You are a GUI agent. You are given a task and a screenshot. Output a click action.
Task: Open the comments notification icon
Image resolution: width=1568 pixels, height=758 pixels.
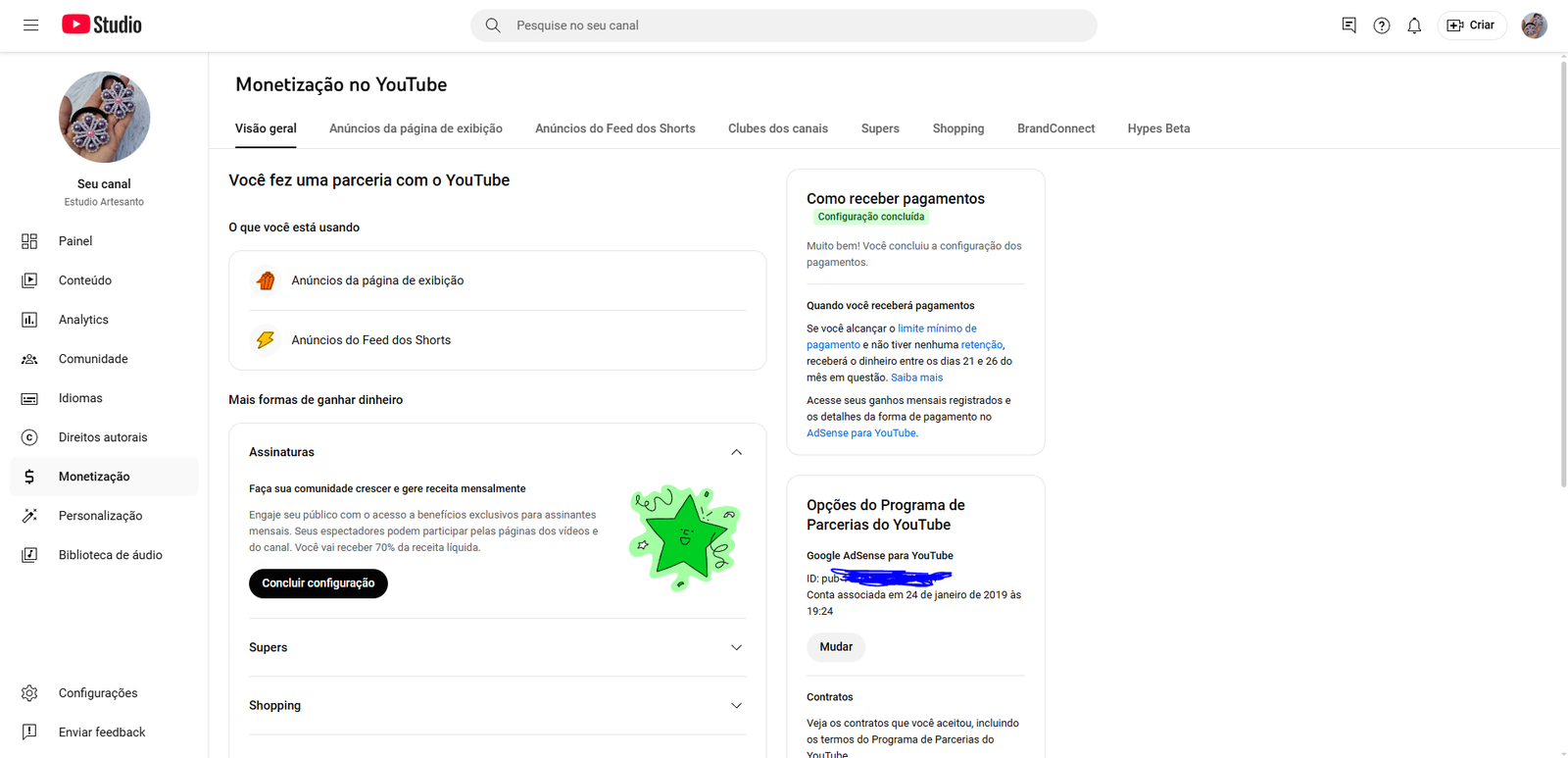[x=1349, y=25]
